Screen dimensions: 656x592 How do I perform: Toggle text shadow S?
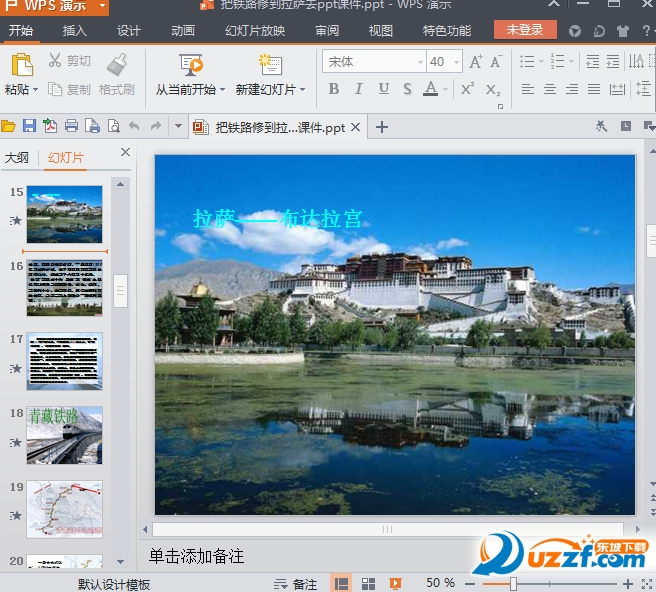[x=407, y=89]
